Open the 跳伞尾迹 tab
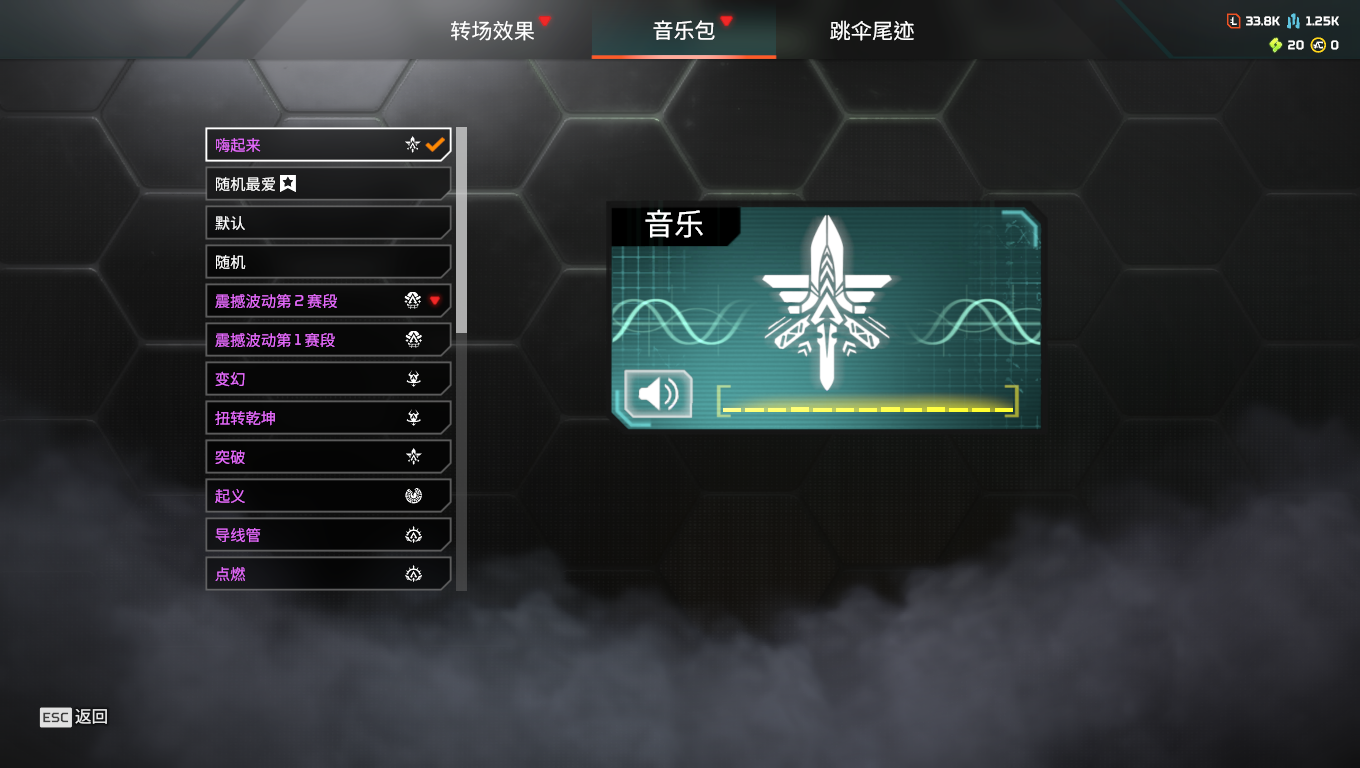This screenshot has width=1360, height=768. 872,30
